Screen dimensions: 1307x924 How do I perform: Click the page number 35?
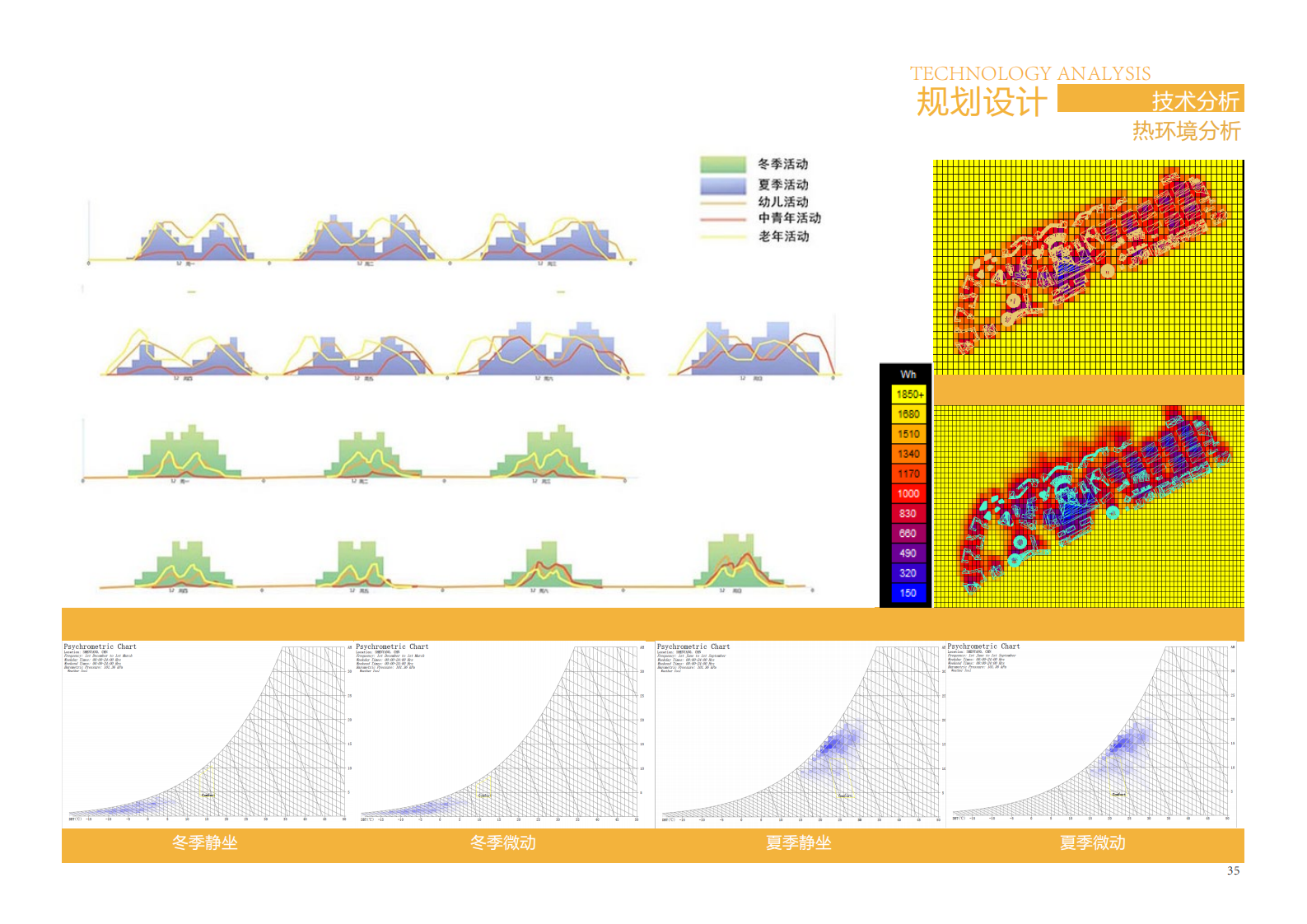coord(1233,871)
